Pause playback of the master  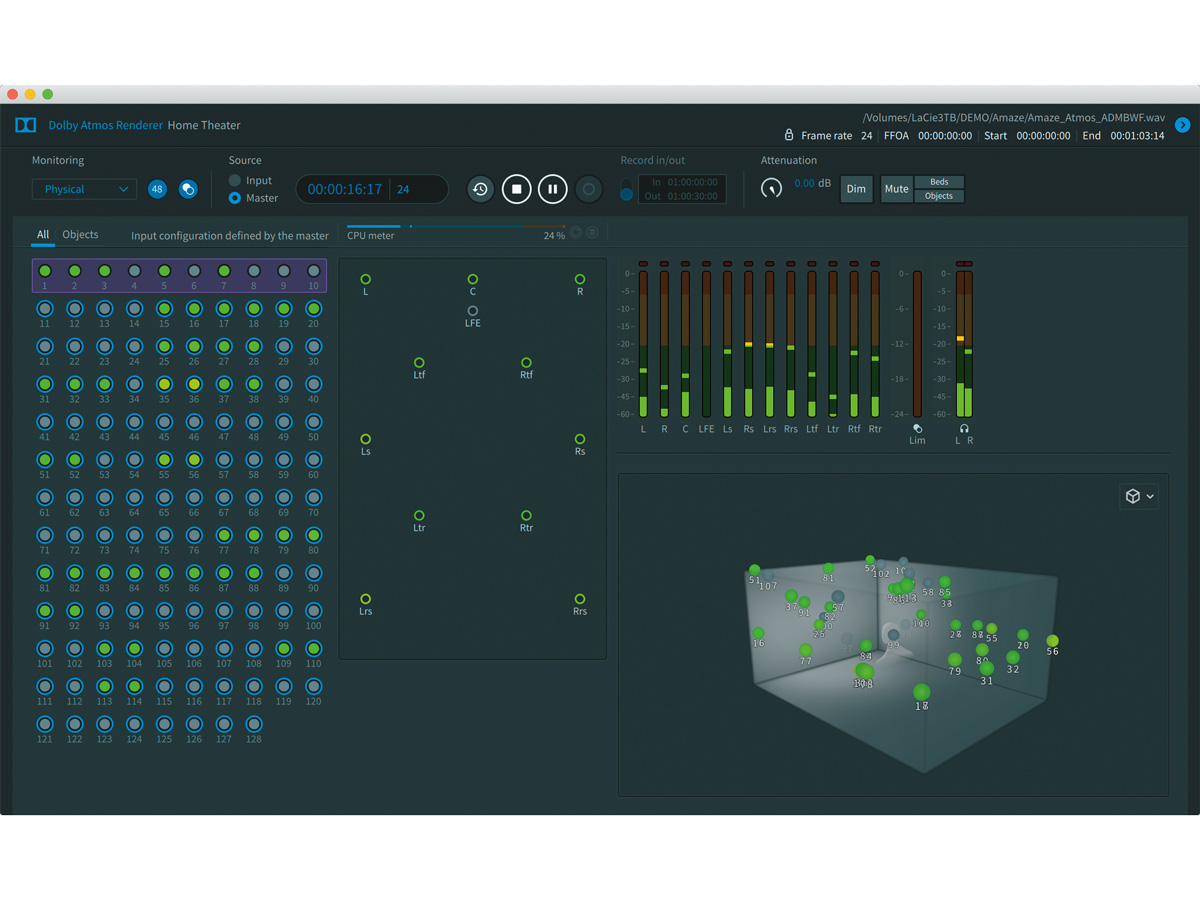pyautogui.click(x=552, y=189)
